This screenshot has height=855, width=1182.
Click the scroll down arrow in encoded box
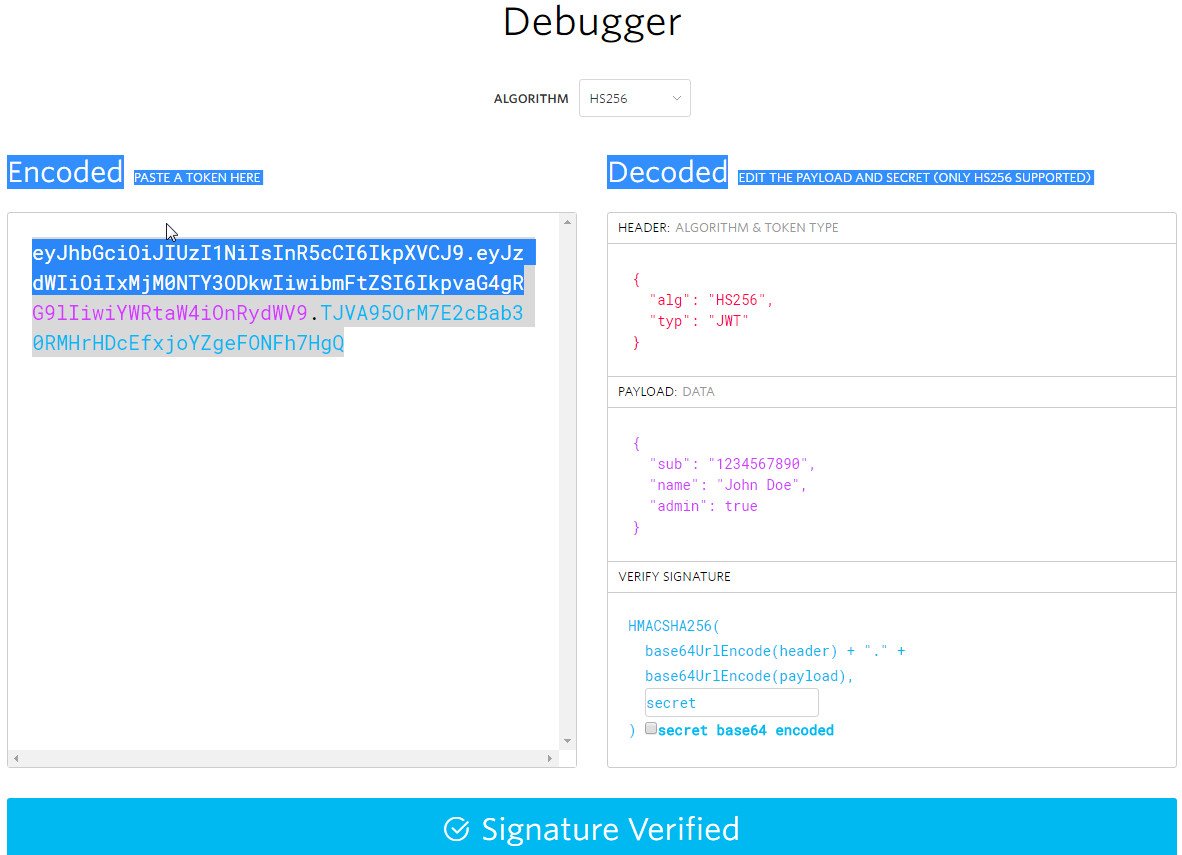(568, 741)
